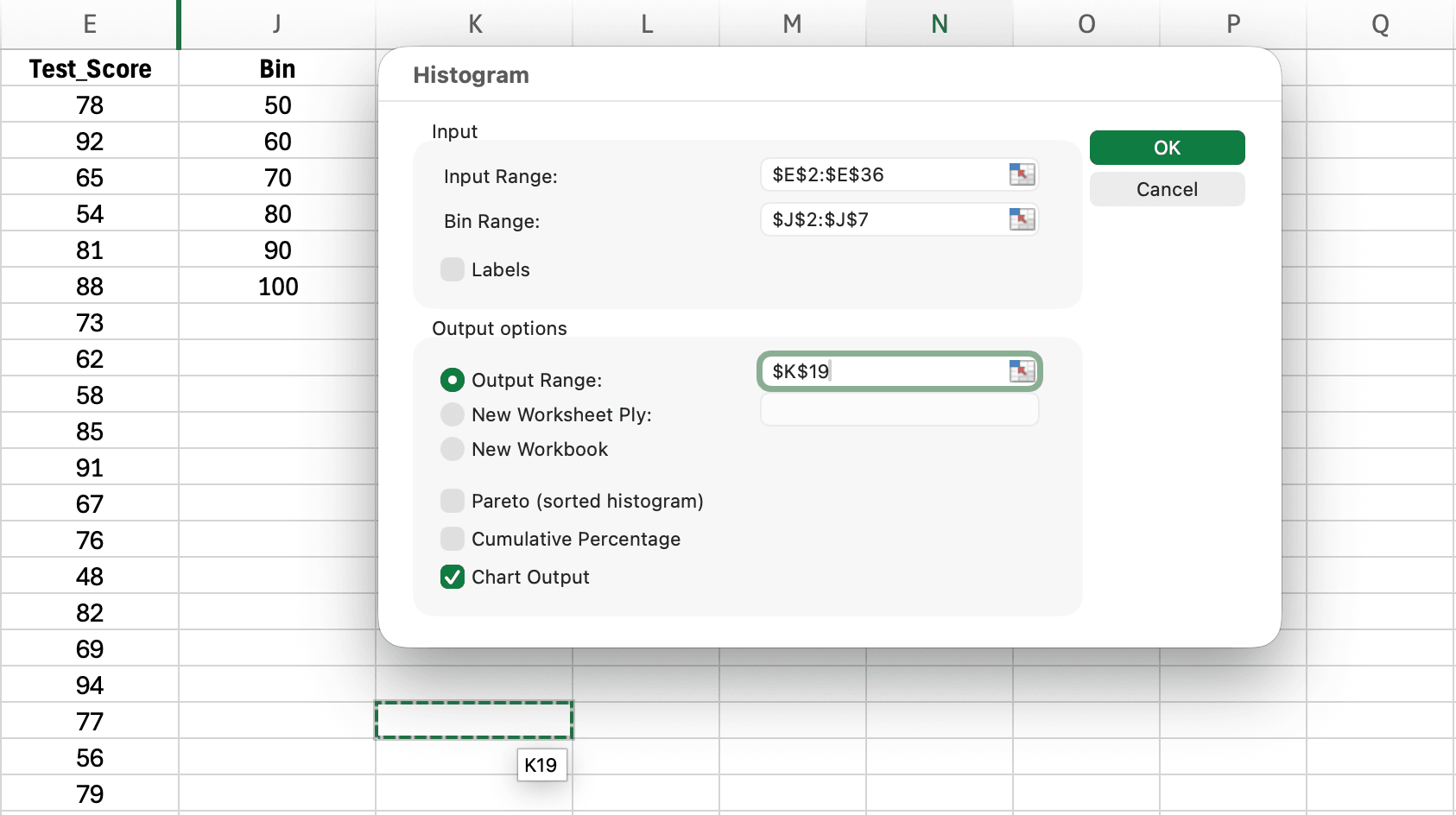This screenshot has width=1456, height=815.
Task: Click inside the Input Range field
Action: click(881, 174)
